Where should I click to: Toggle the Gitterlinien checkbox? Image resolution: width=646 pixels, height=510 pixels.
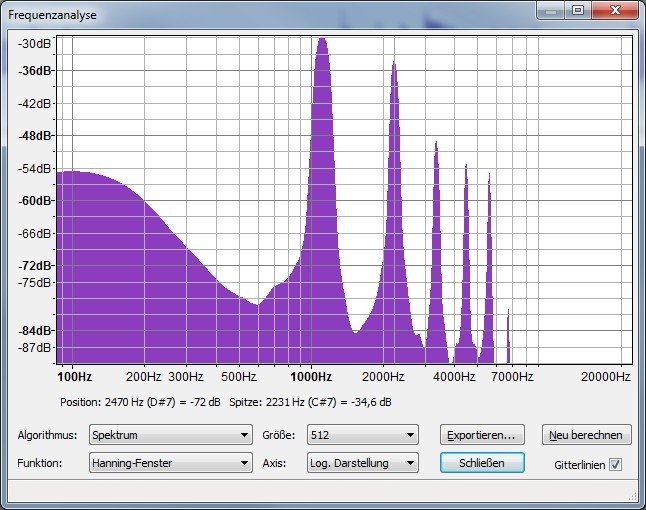[x=615, y=464]
